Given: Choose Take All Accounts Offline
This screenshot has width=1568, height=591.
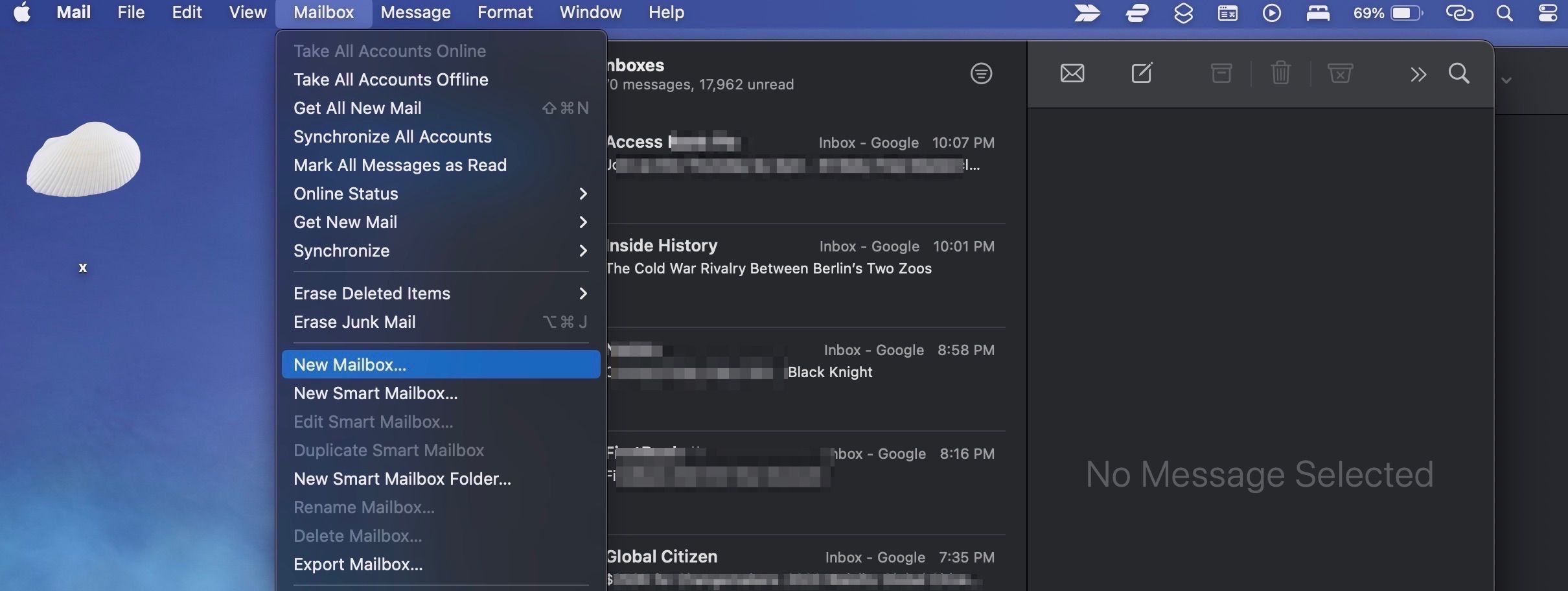Looking at the screenshot, I should [441, 80].
